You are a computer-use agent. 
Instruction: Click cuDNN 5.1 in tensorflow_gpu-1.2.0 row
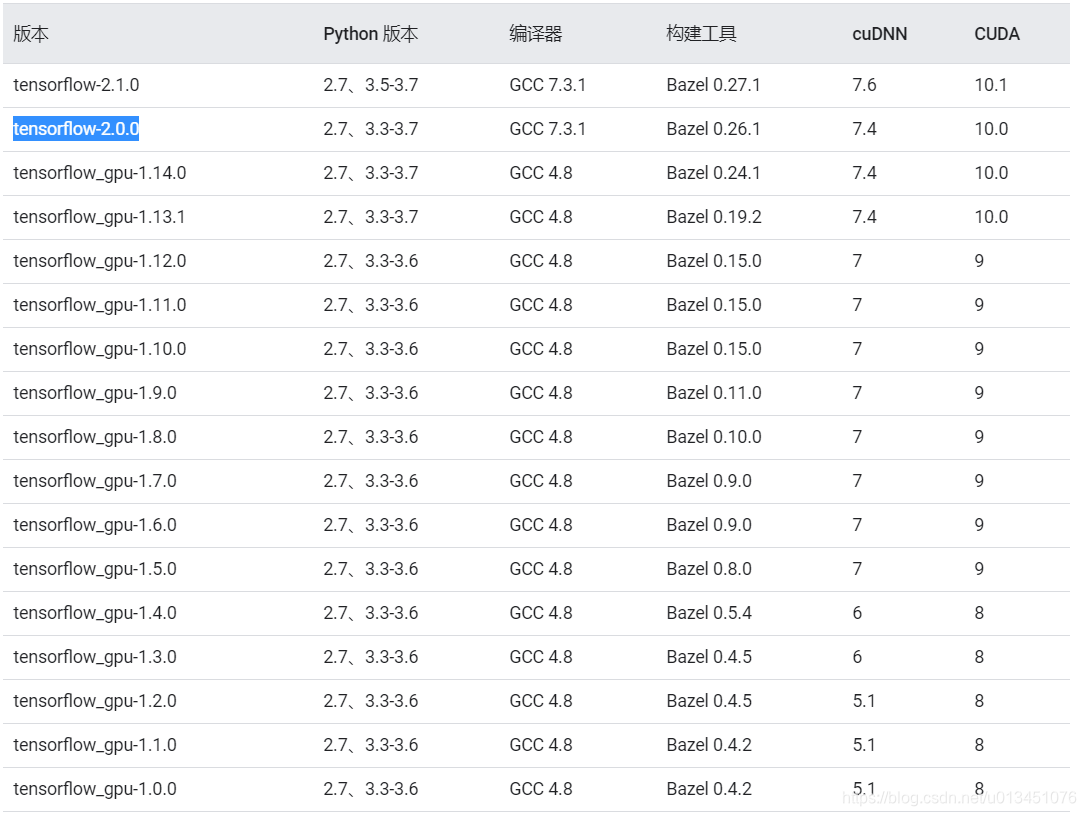[864, 701]
